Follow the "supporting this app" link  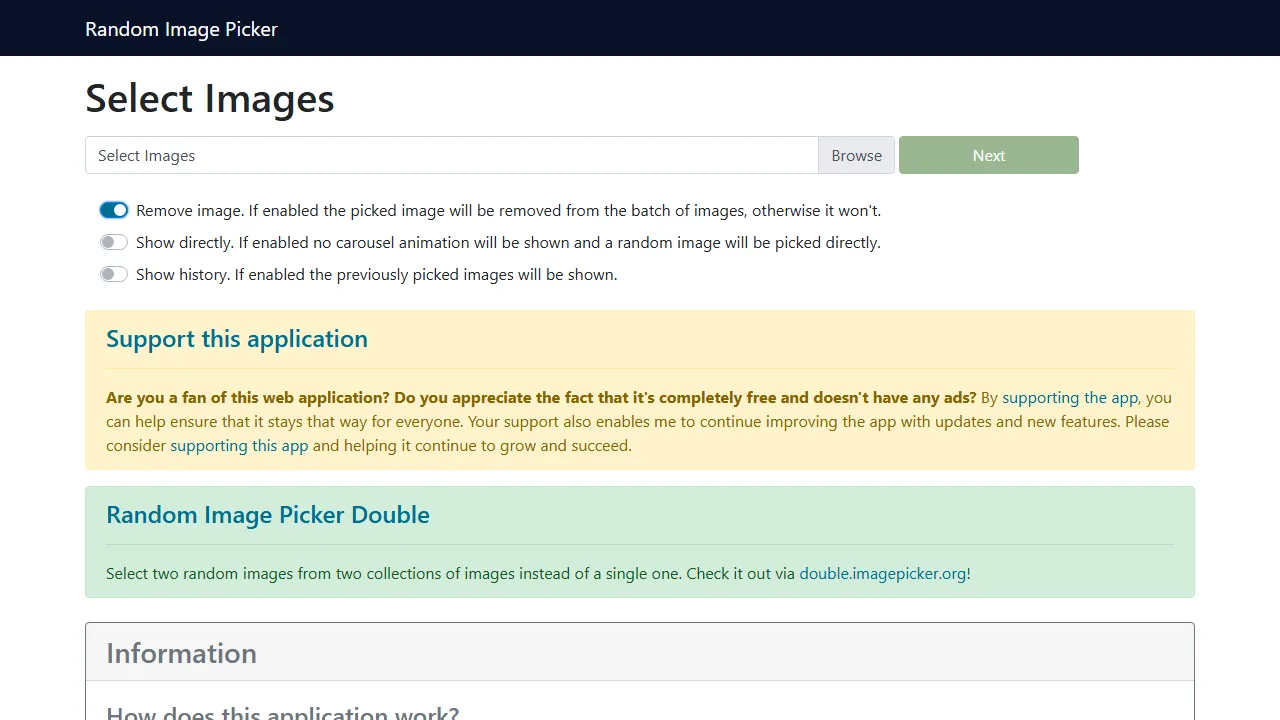[x=239, y=446]
